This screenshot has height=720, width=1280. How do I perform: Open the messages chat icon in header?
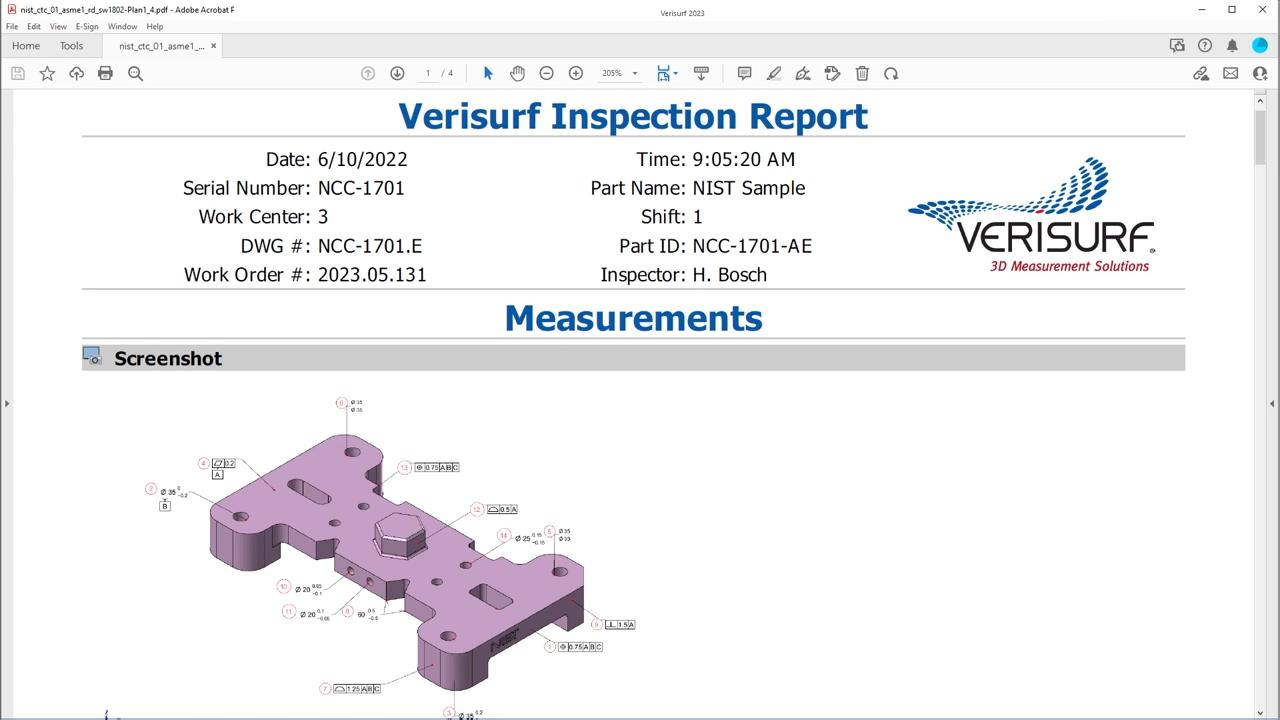point(1177,45)
